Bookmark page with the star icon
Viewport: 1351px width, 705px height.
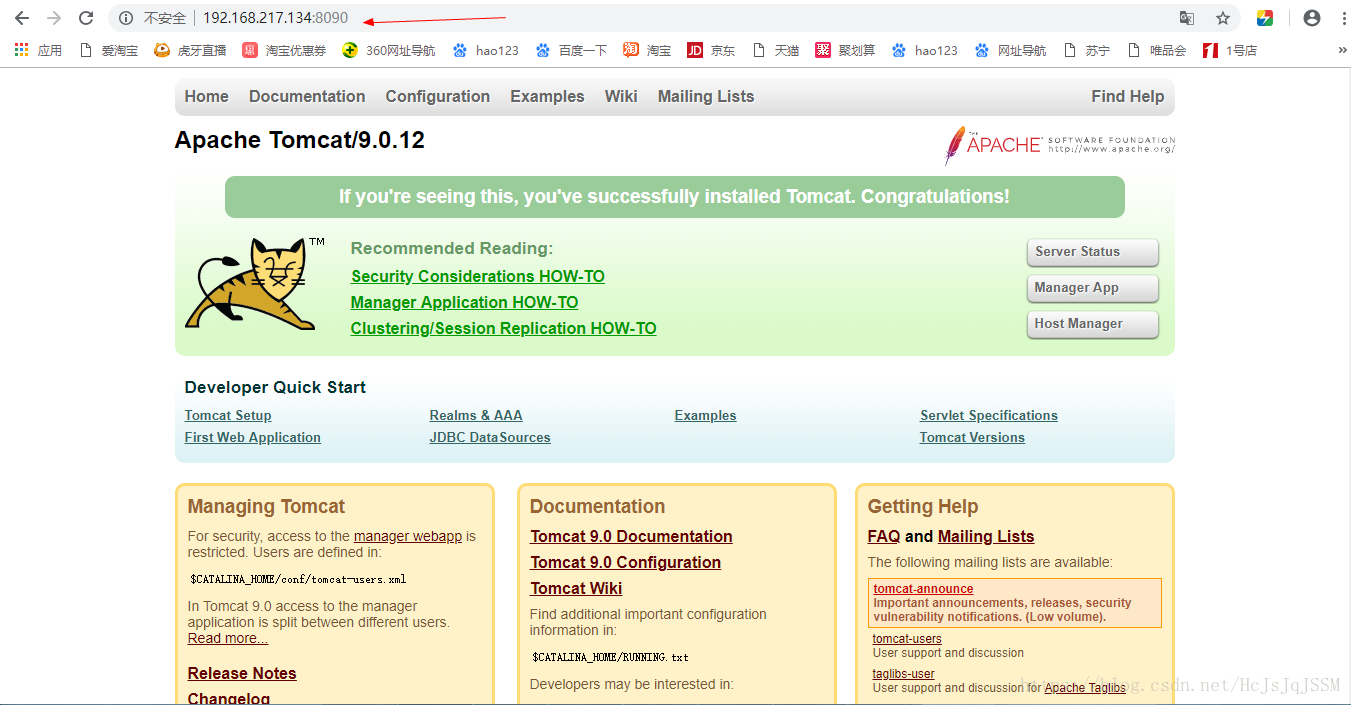coord(1222,18)
